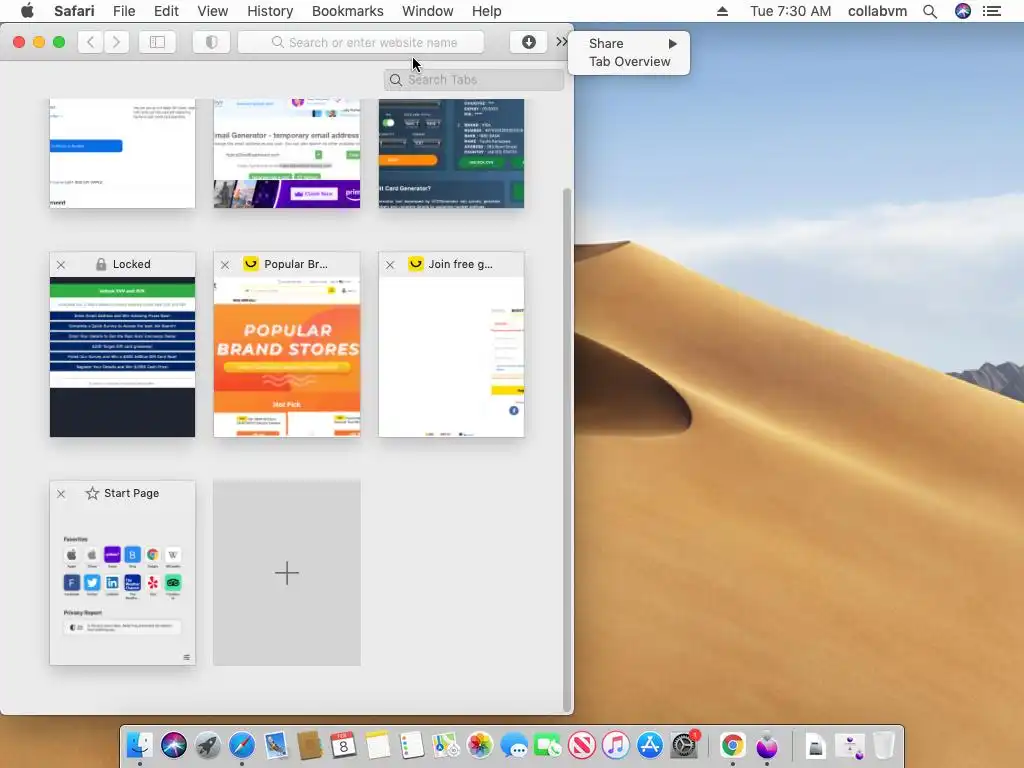This screenshot has height=768, width=1024.
Task: Expand the Share submenu arrow
Action: (x=673, y=44)
